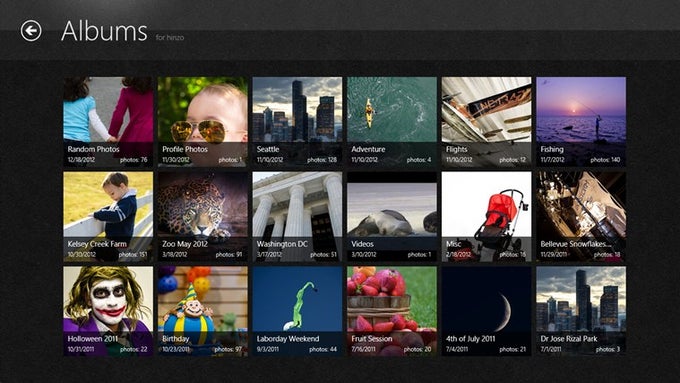Viewport: 680px width, 383px height.
Task: Click date 12/18/2012 on Random Photos
Action: (81, 160)
